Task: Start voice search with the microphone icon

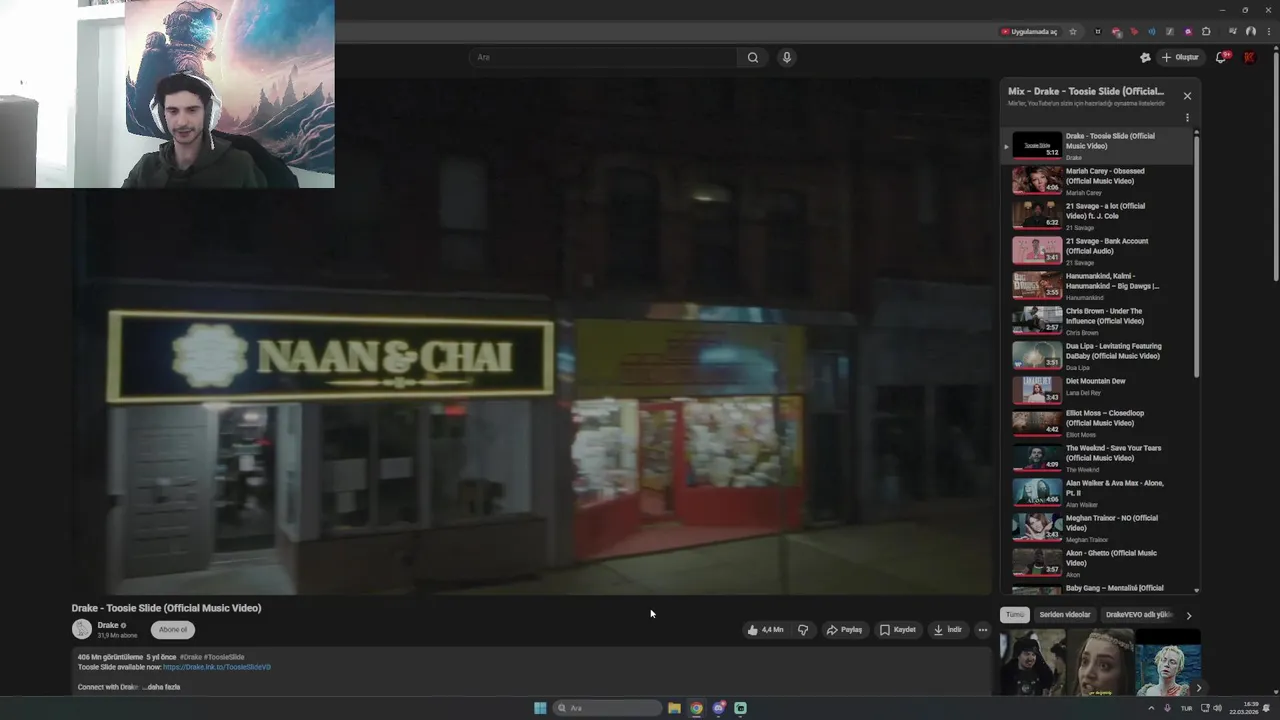Action: [787, 57]
